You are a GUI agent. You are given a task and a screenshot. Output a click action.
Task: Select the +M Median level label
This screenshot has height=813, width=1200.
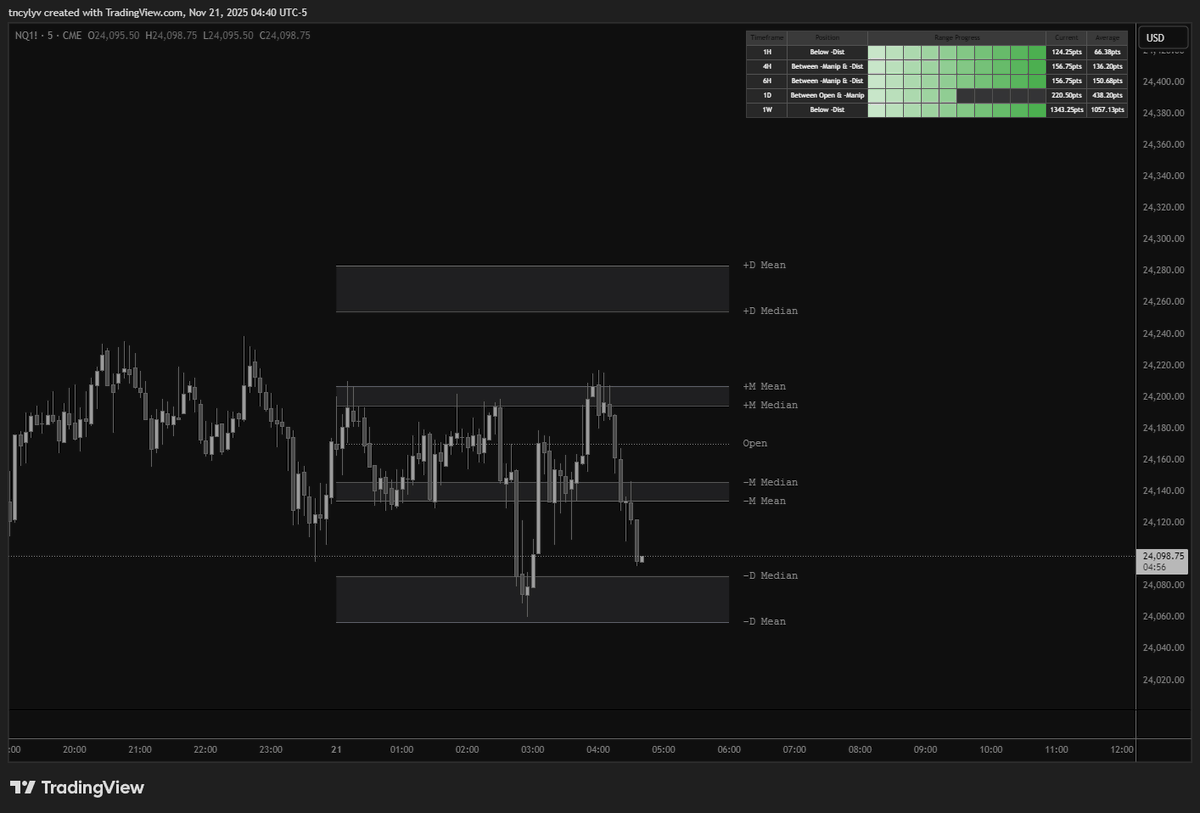[x=770, y=405]
